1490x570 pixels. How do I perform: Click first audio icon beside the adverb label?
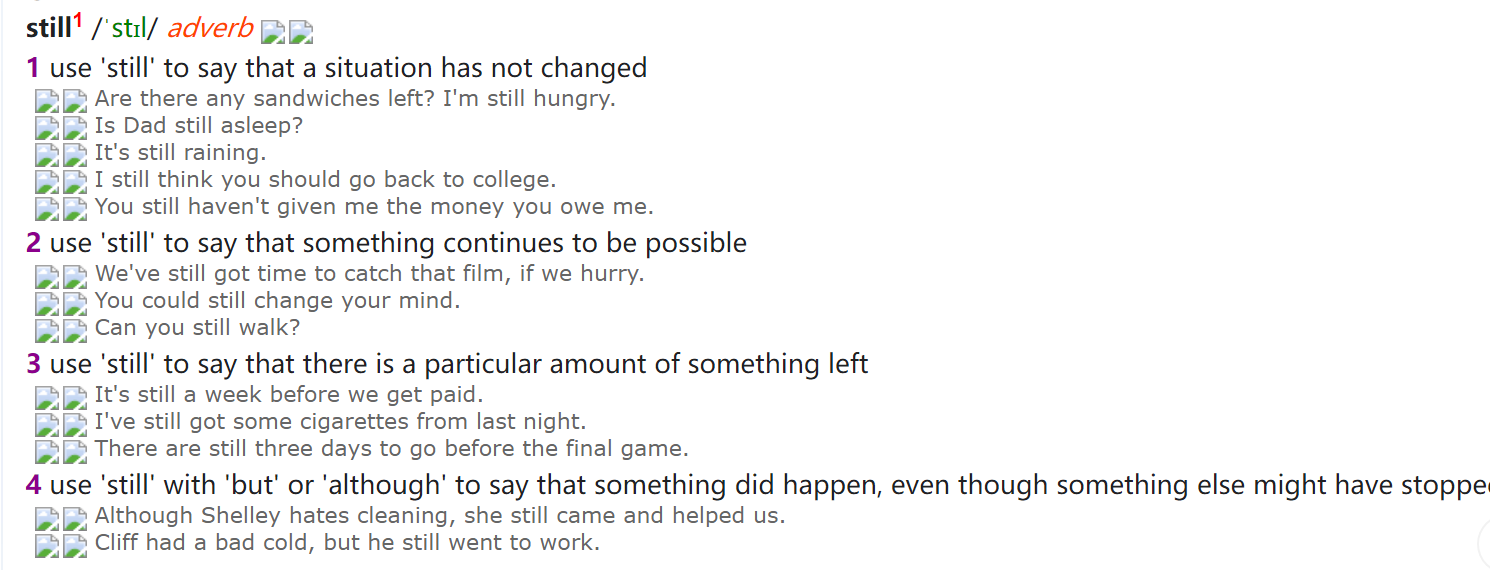coord(273,33)
